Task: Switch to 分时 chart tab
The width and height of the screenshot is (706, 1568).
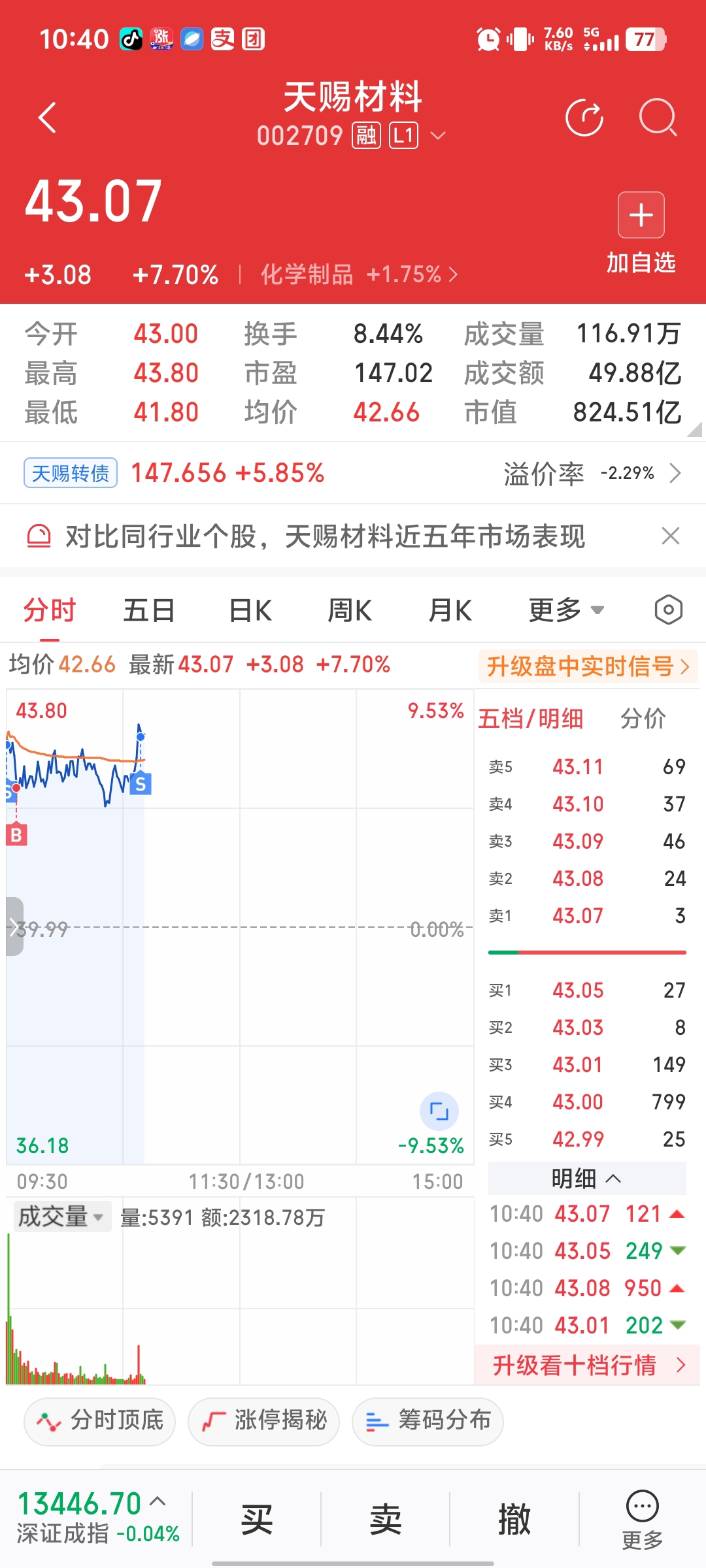Action: (50, 611)
